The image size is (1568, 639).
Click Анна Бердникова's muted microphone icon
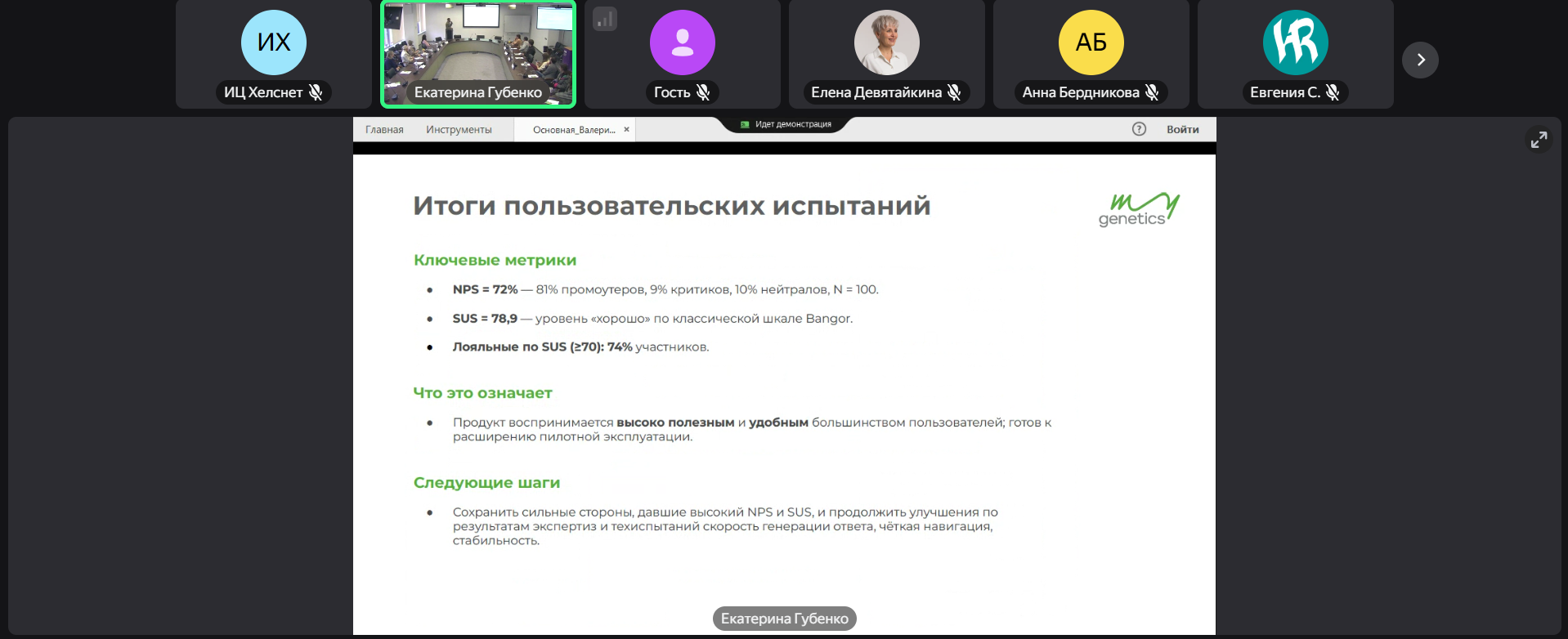click(x=1152, y=92)
